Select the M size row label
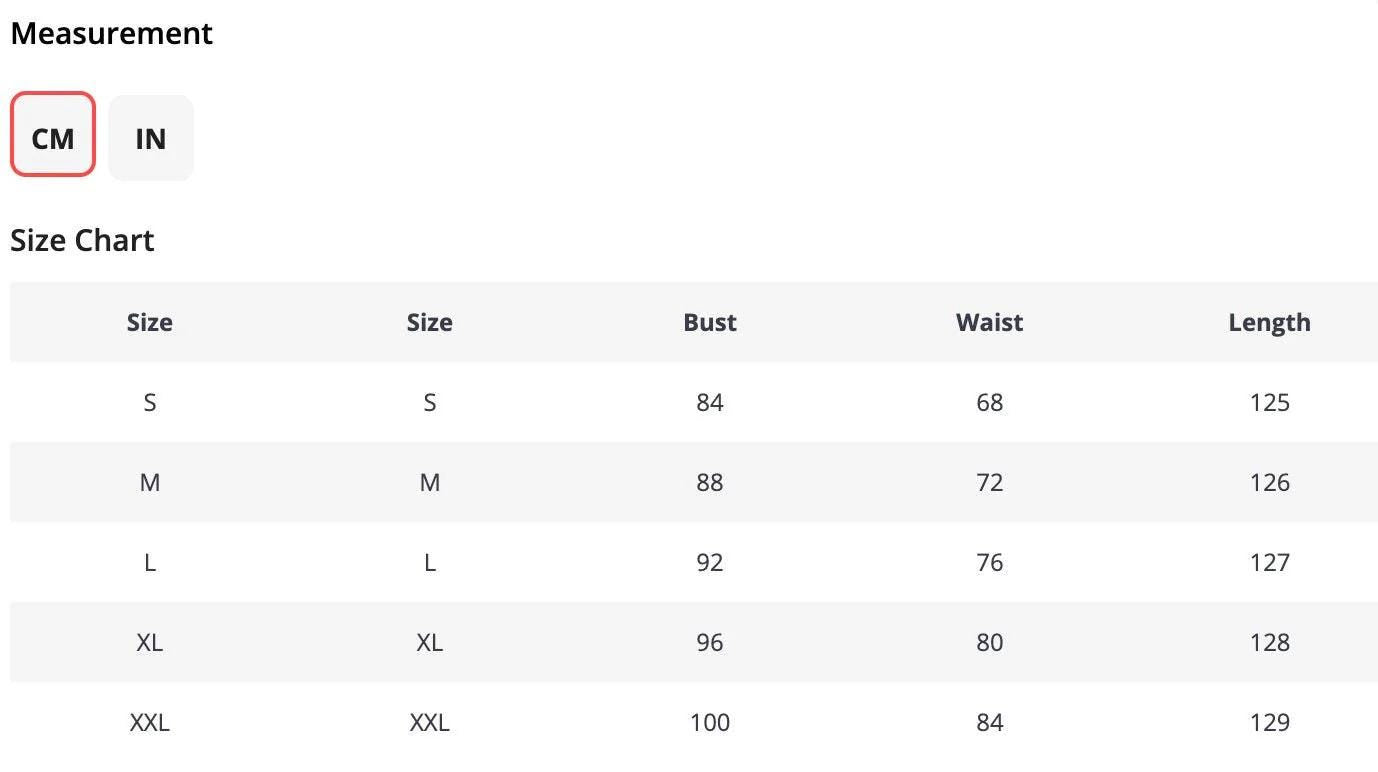Viewport: 1378px width, 772px height. (150, 482)
